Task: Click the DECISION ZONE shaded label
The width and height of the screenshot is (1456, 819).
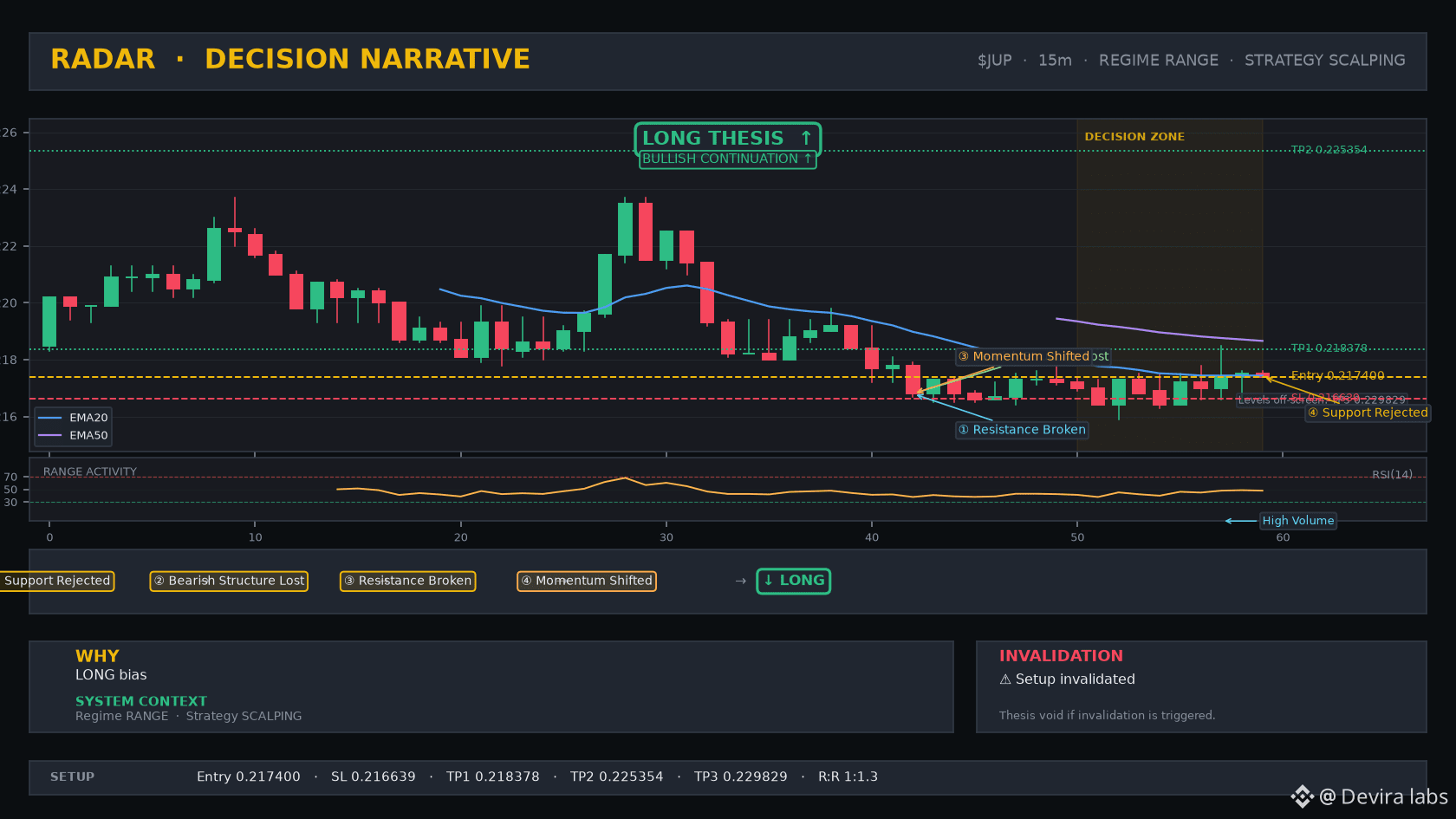Action: click(1134, 137)
